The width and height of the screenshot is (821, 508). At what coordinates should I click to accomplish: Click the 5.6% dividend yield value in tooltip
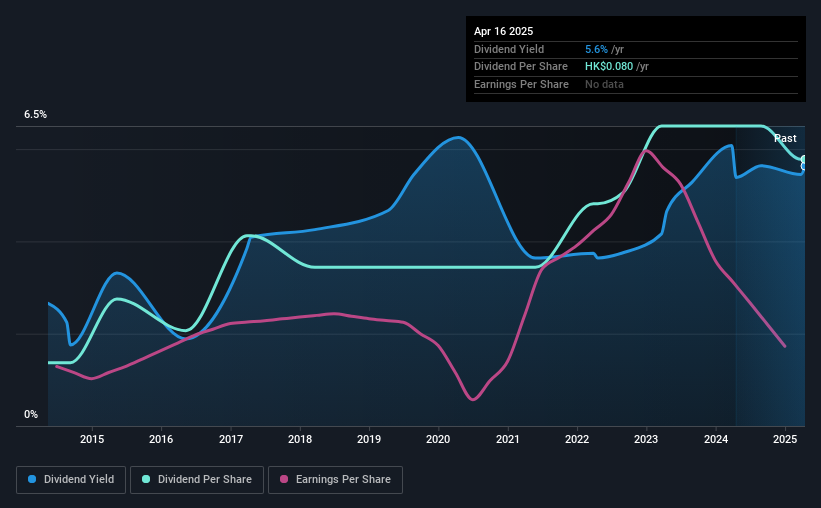[596, 49]
